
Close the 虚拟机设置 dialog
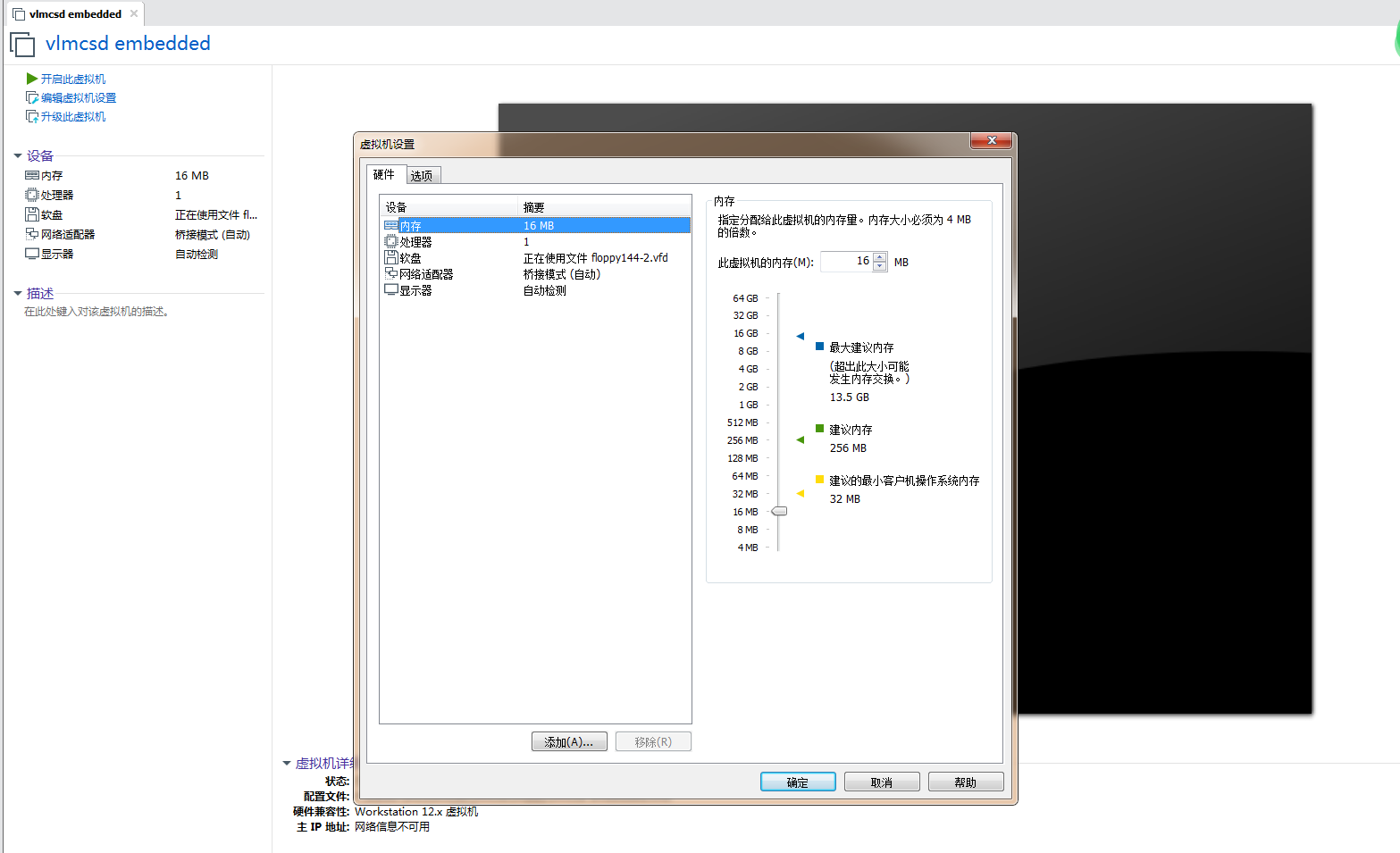992,141
